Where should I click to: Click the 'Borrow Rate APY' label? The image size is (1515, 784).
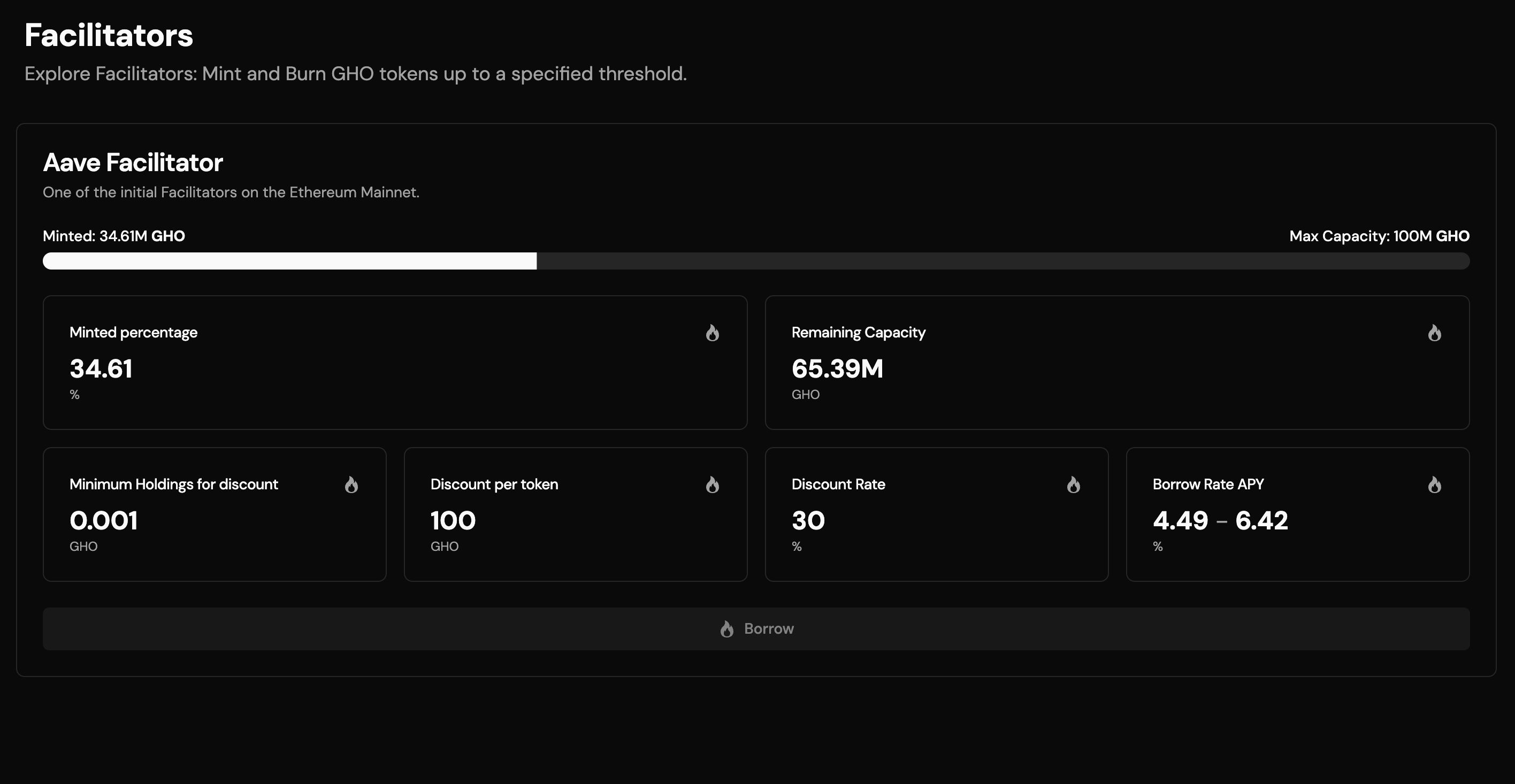click(x=1208, y=484)
